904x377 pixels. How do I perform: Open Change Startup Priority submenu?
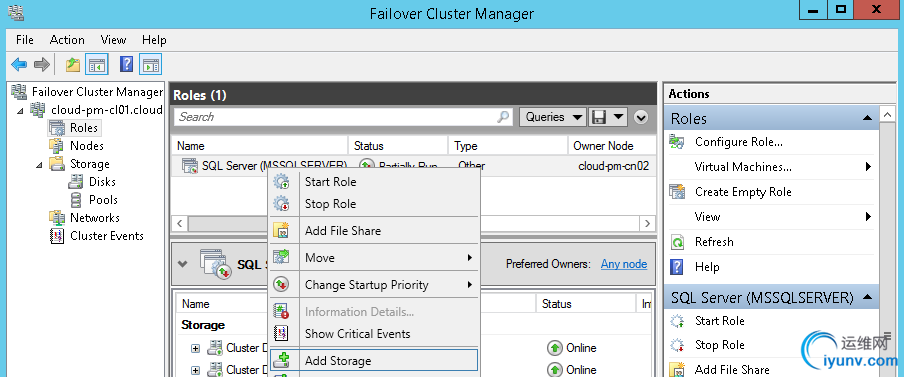[374, 285]
